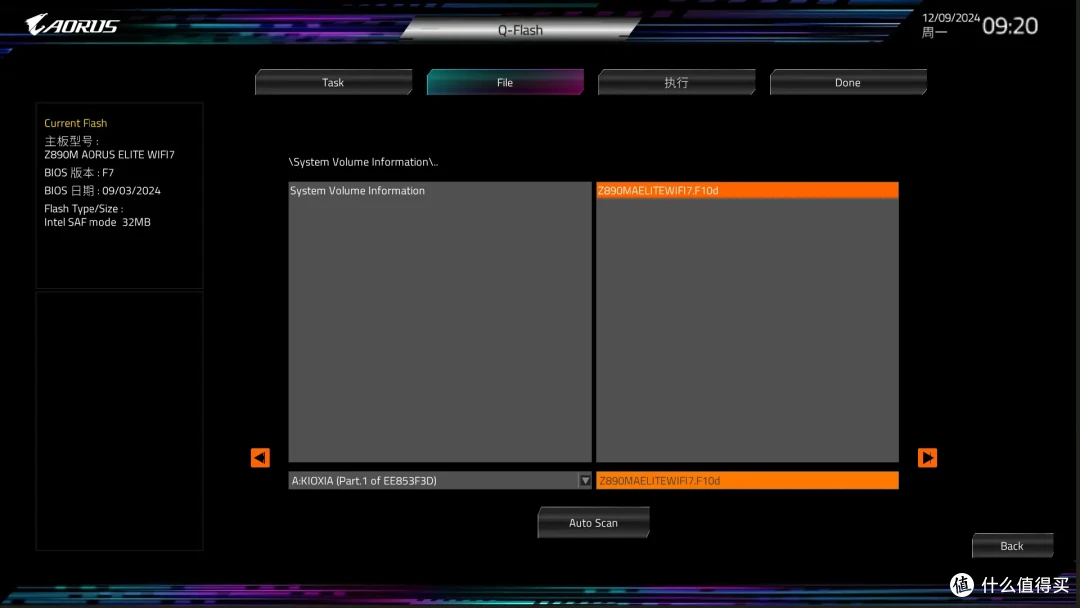Screen dimensions: 1080x608
Task: Switch to the Task tab
Action: (333, 83)
